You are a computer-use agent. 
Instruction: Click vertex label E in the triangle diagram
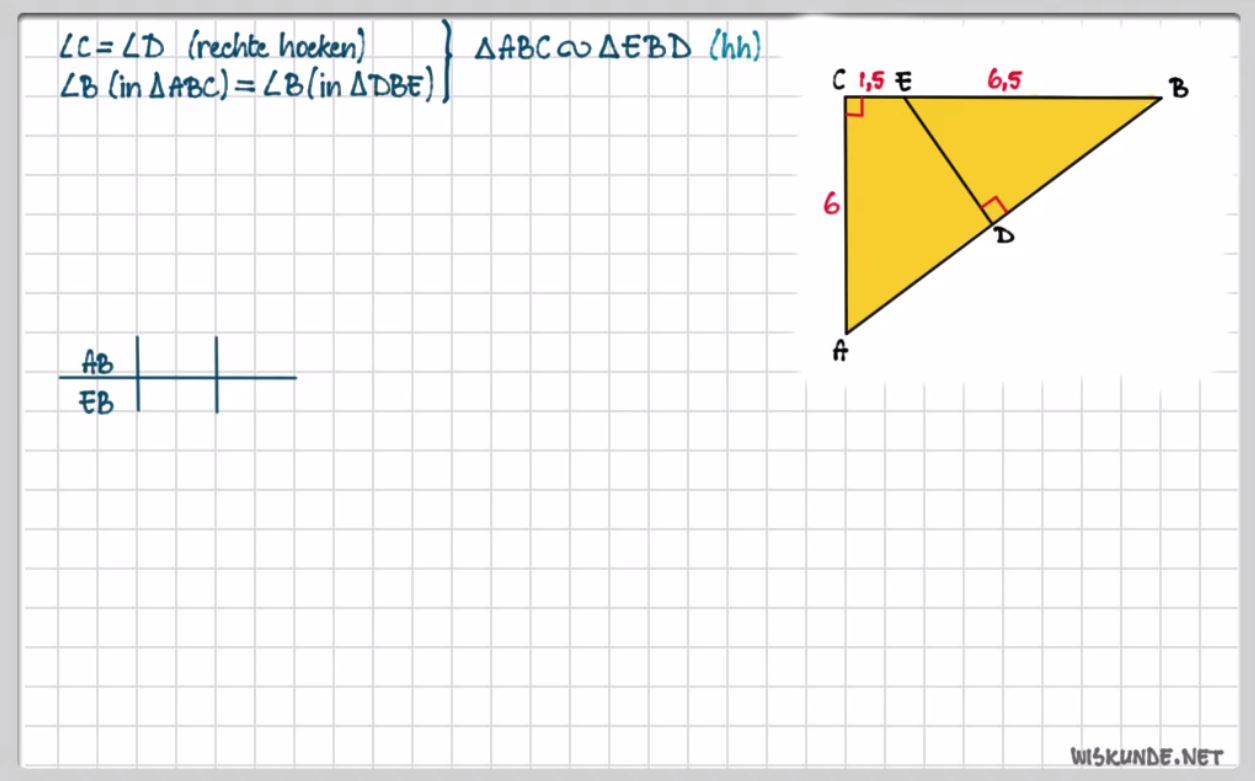[x=902, y=81]
